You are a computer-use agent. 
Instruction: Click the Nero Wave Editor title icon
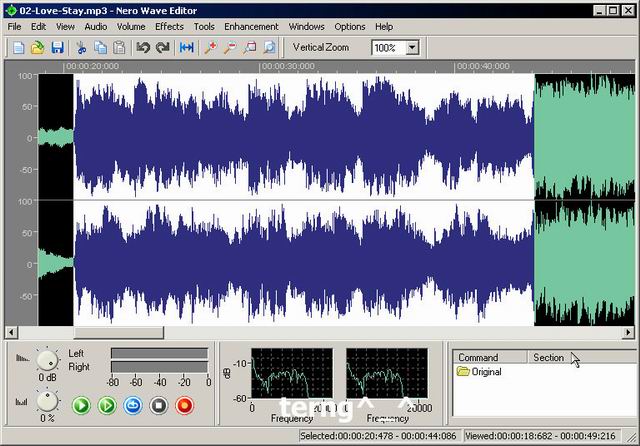coord(11,11)
